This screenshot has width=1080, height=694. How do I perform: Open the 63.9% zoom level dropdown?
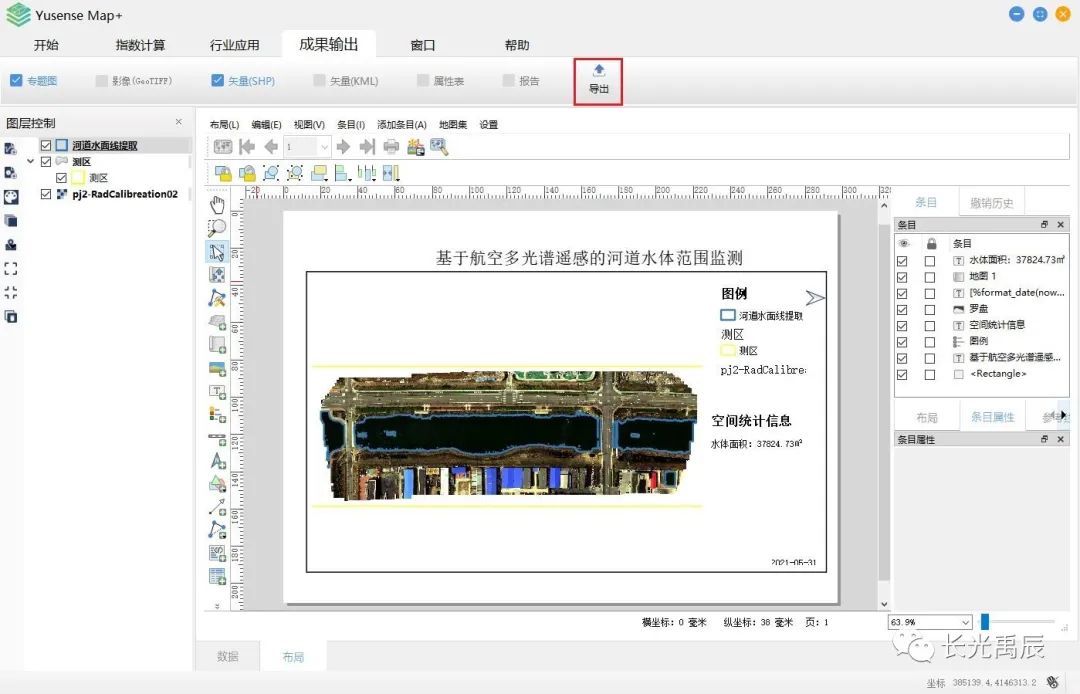[x=964, y=622]
